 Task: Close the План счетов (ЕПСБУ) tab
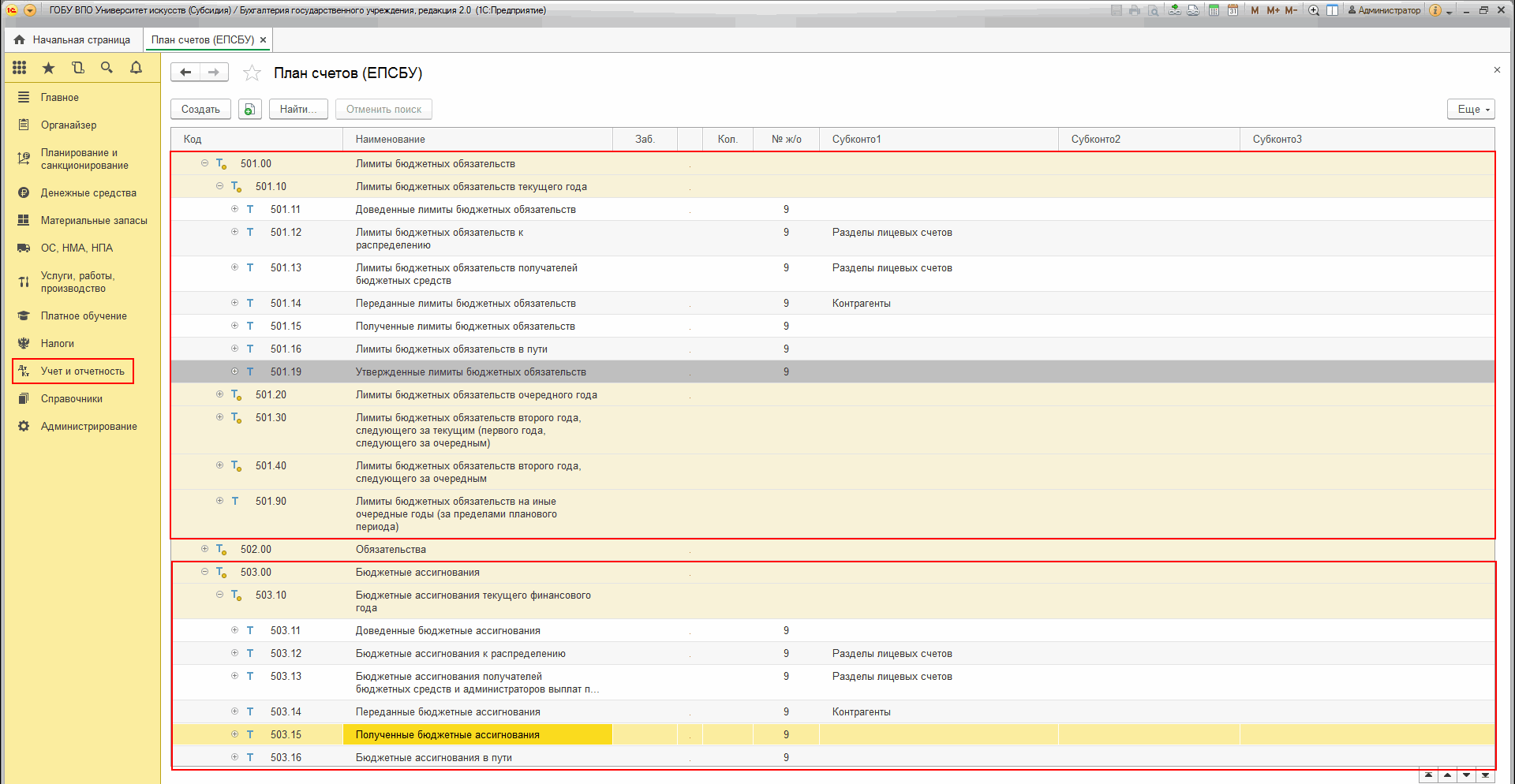coord(264,39)
